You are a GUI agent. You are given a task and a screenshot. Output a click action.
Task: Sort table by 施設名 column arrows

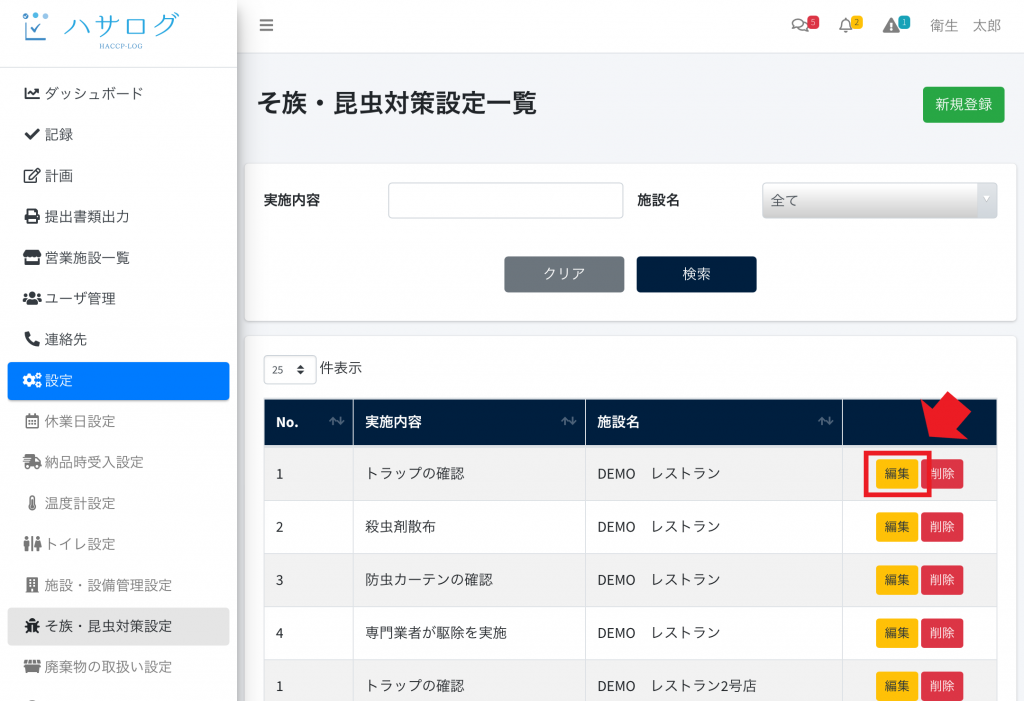click(826, 421)
